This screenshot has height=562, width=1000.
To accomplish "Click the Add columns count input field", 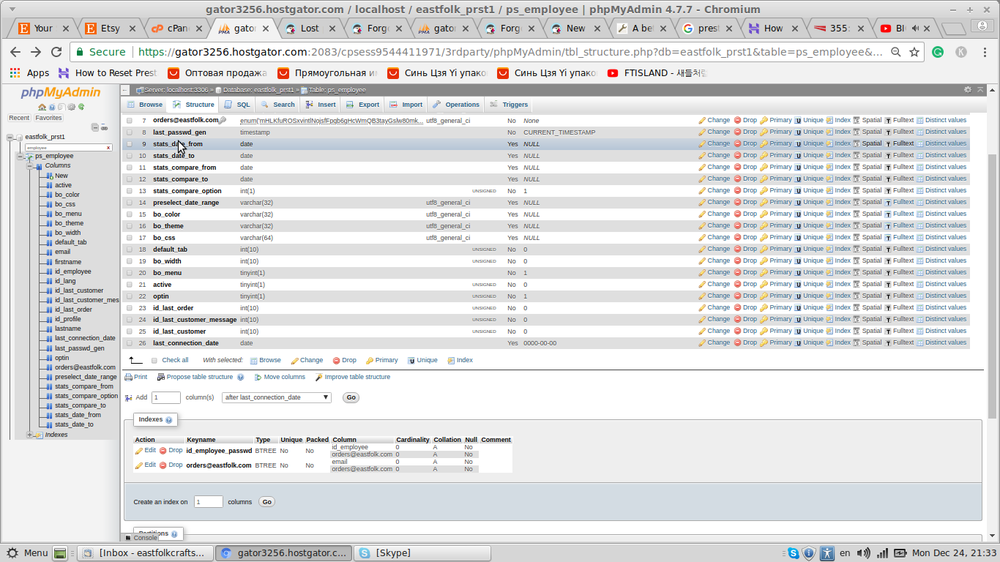I will coord(166,397).
